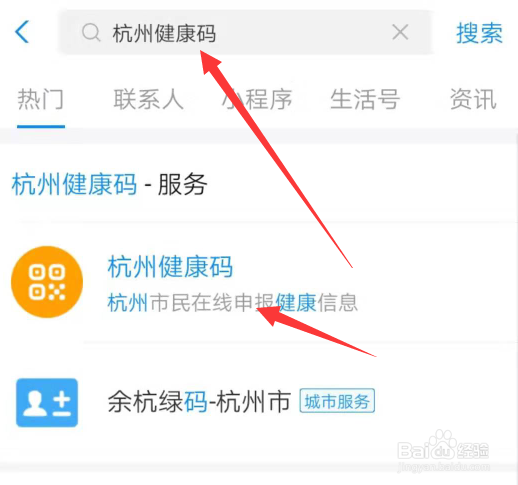
Task: Click the jingyan.baidu.com watermark text
Action: coord(444,467)
